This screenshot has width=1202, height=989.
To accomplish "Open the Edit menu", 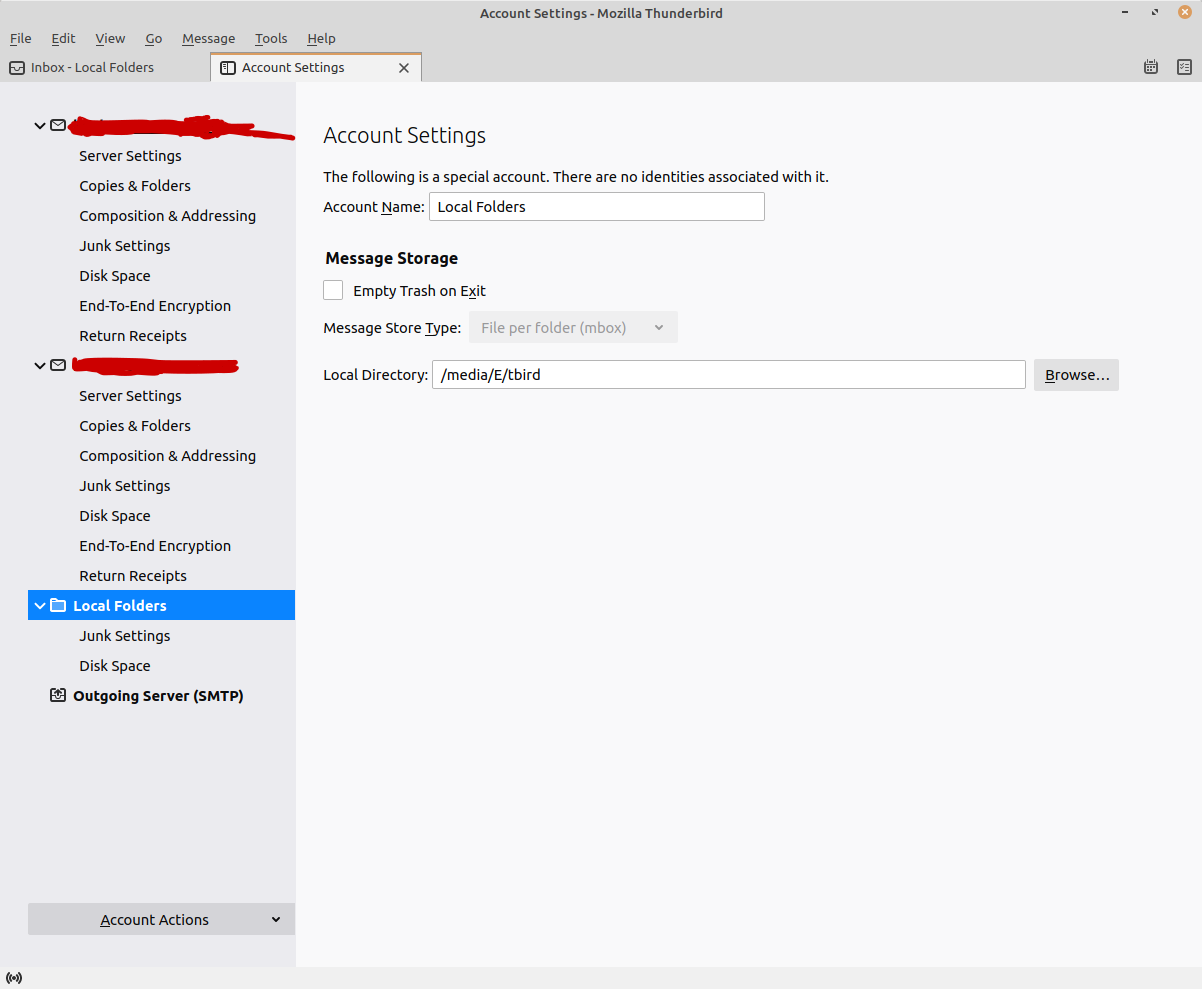I will 63,38.
